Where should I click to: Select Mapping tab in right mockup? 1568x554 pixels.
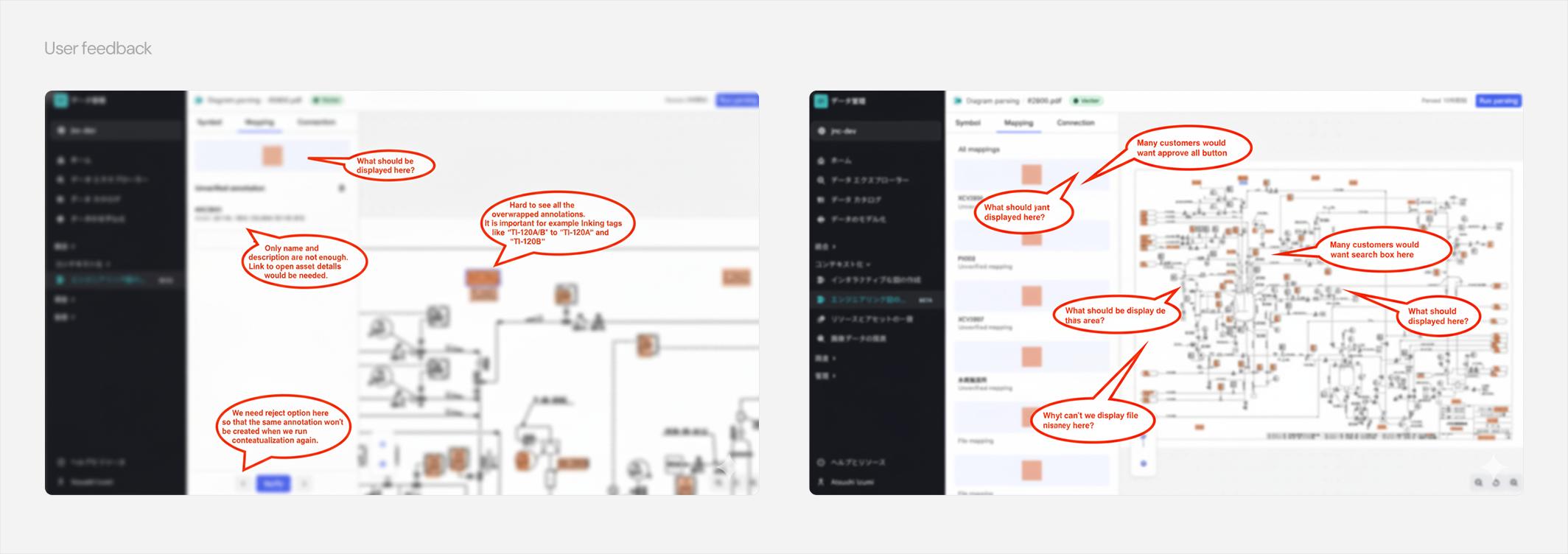click(1018, 123)
